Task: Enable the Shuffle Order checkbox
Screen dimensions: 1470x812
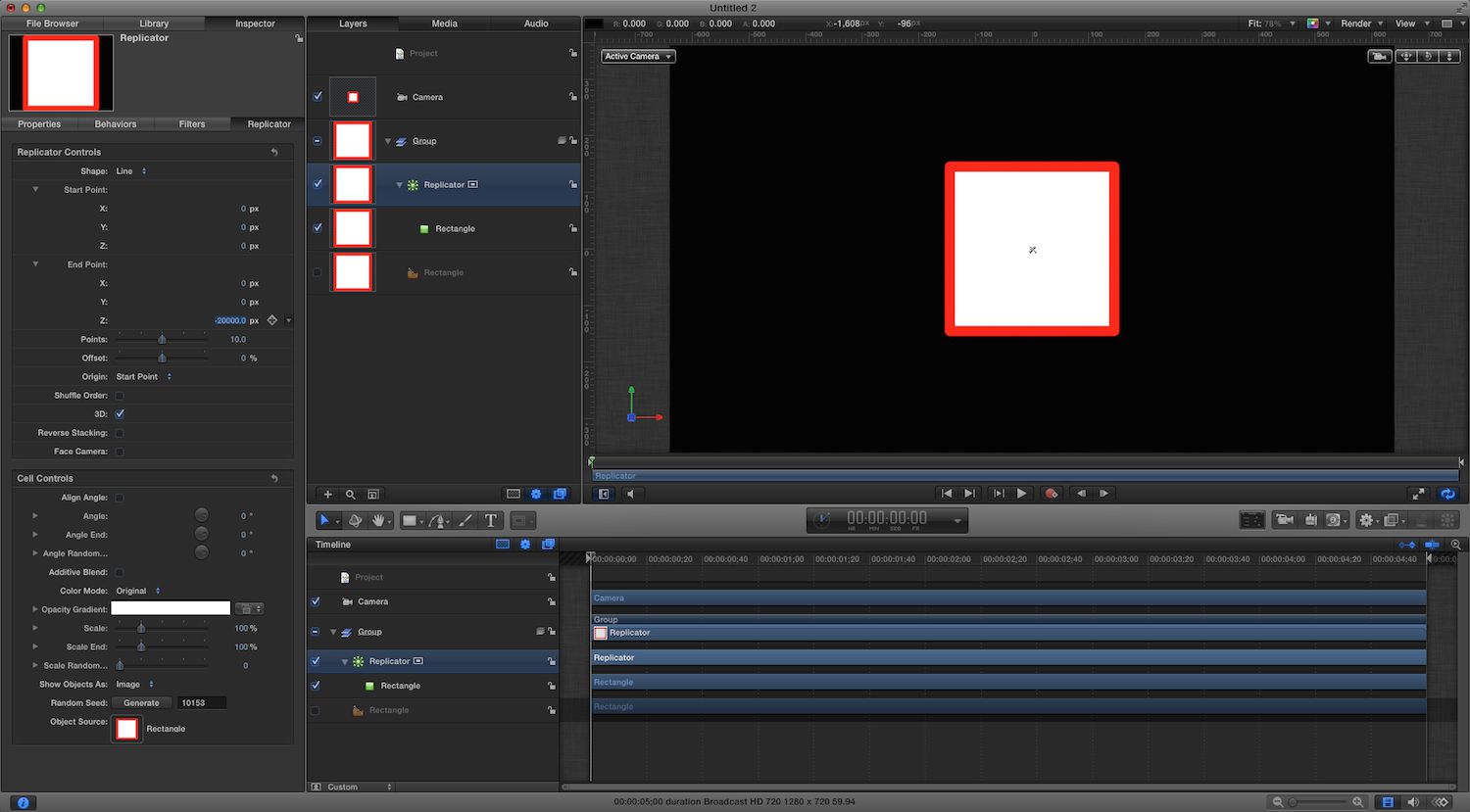Action: [x=120, y=396]
